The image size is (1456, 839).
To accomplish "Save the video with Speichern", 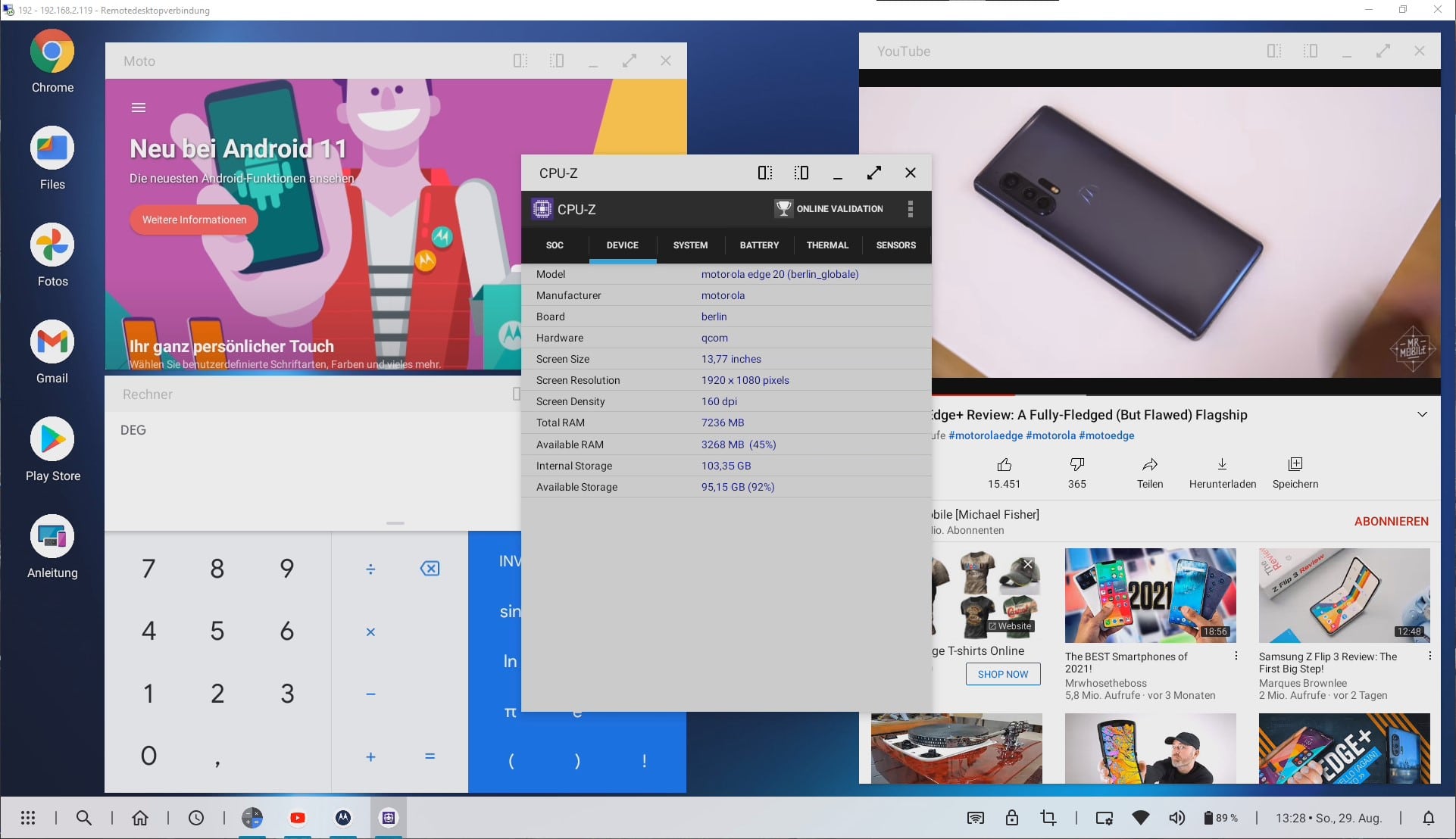I will pos(1295,464).
